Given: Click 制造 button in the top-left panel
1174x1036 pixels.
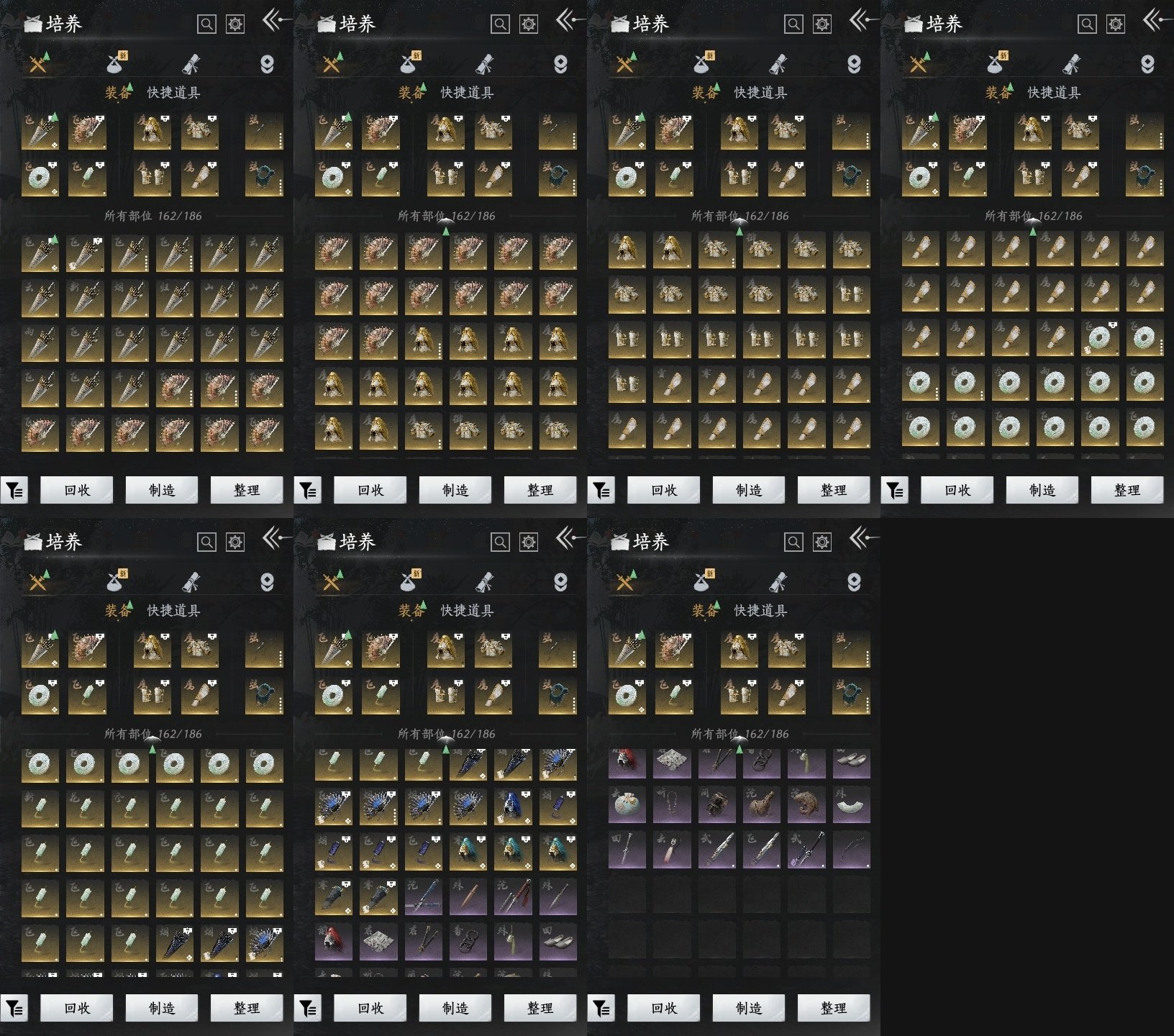Looking at the screenshot, I should [x=162, y=491].
